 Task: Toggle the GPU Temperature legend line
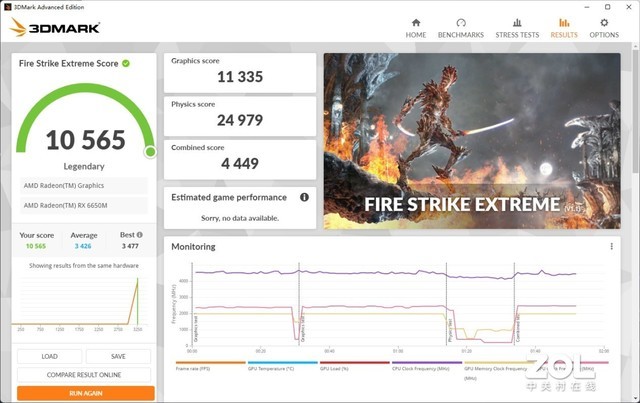282,365
